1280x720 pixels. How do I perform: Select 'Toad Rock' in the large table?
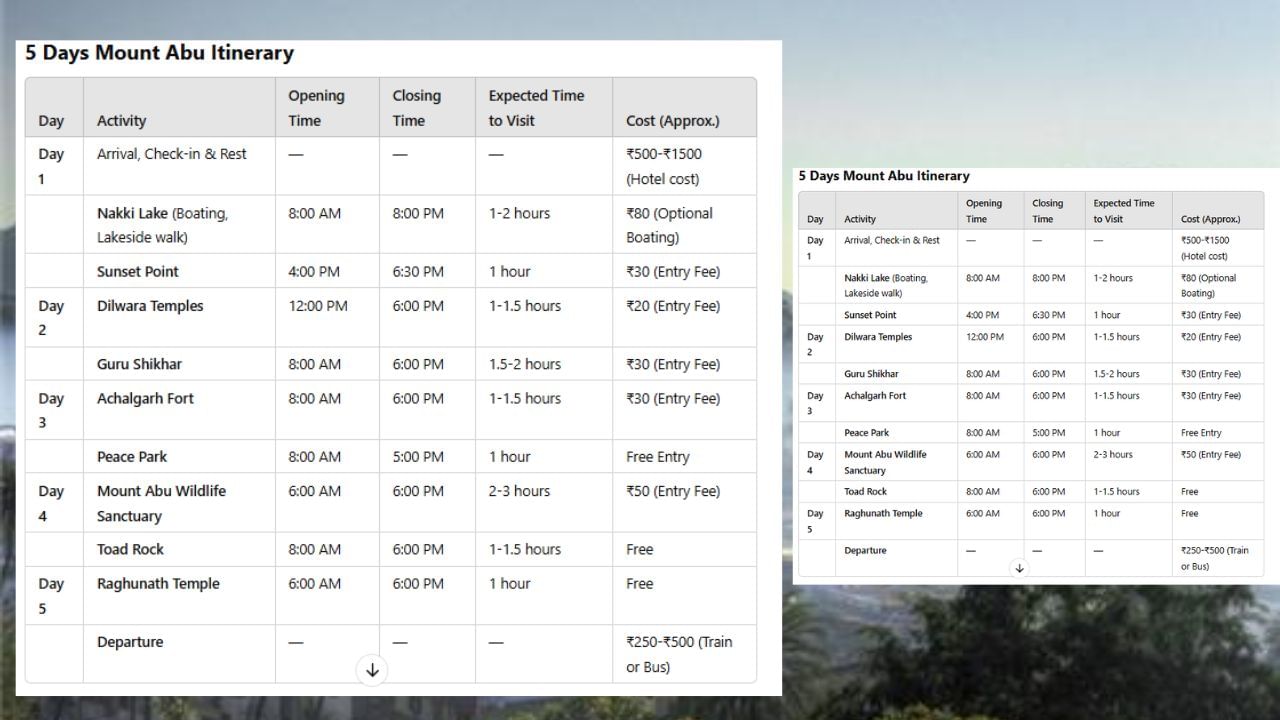point(130,549)
